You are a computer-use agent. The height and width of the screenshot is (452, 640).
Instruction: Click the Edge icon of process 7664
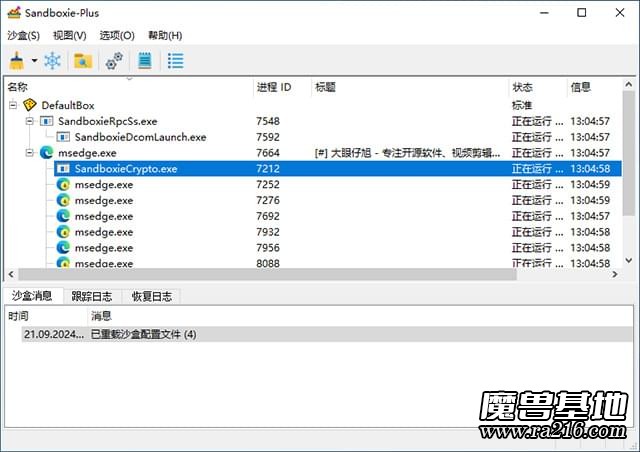coord(46,153)
